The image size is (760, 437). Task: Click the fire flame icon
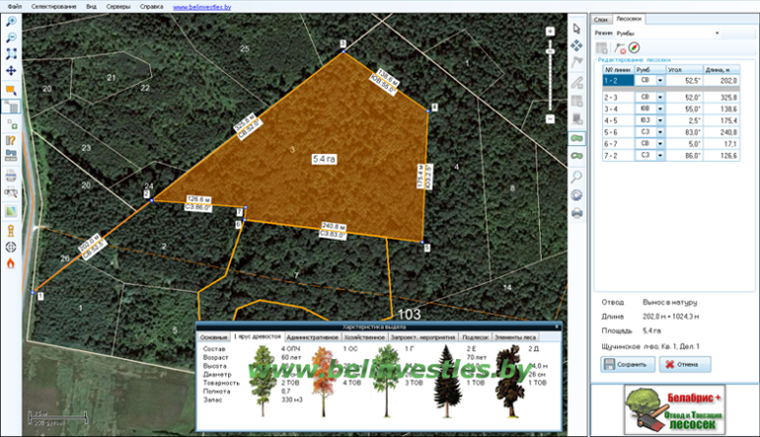tap(11, 263)
